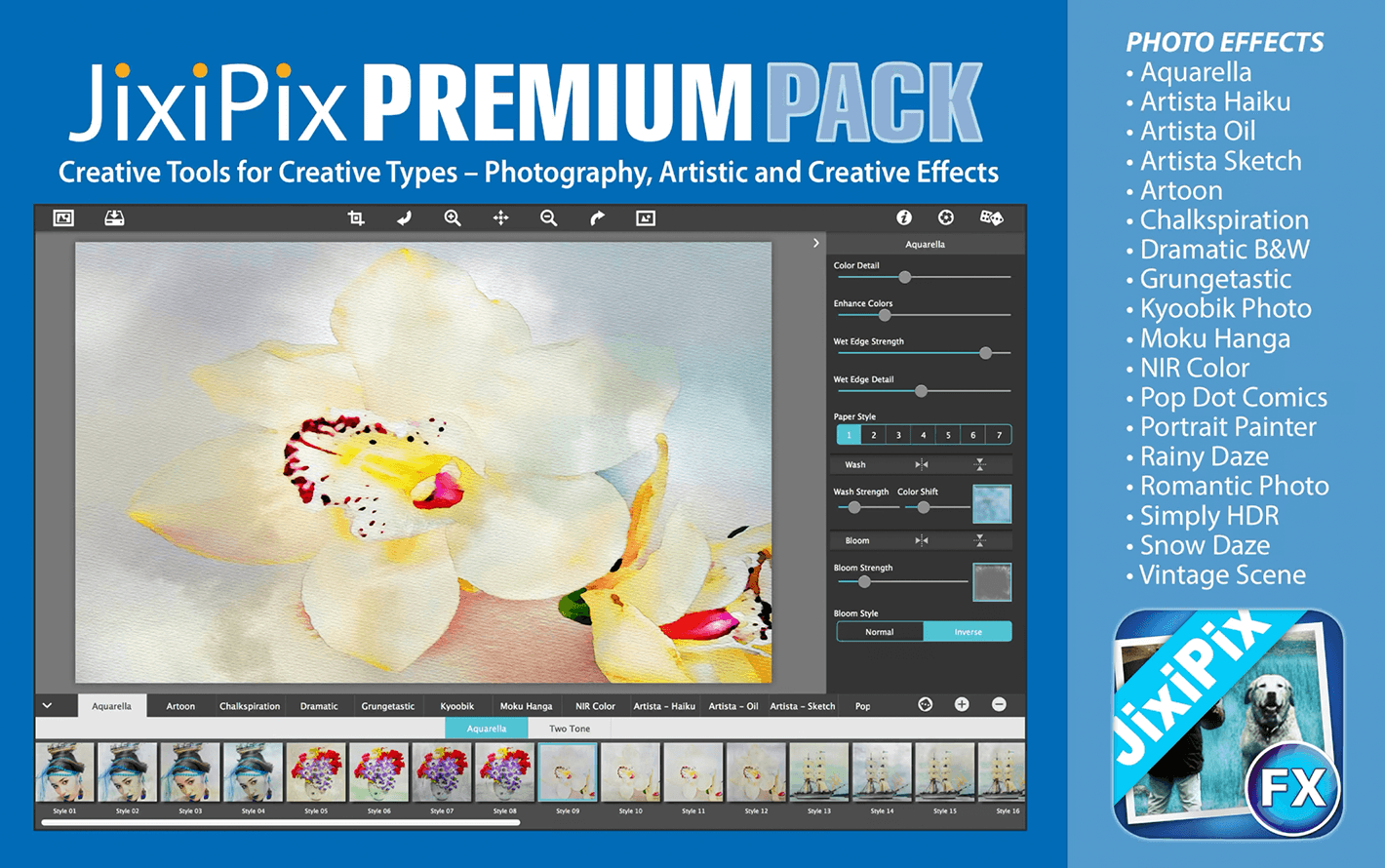Open the Chalkspiration effect tab
1385x868 pixels.
tap(250, 706)
